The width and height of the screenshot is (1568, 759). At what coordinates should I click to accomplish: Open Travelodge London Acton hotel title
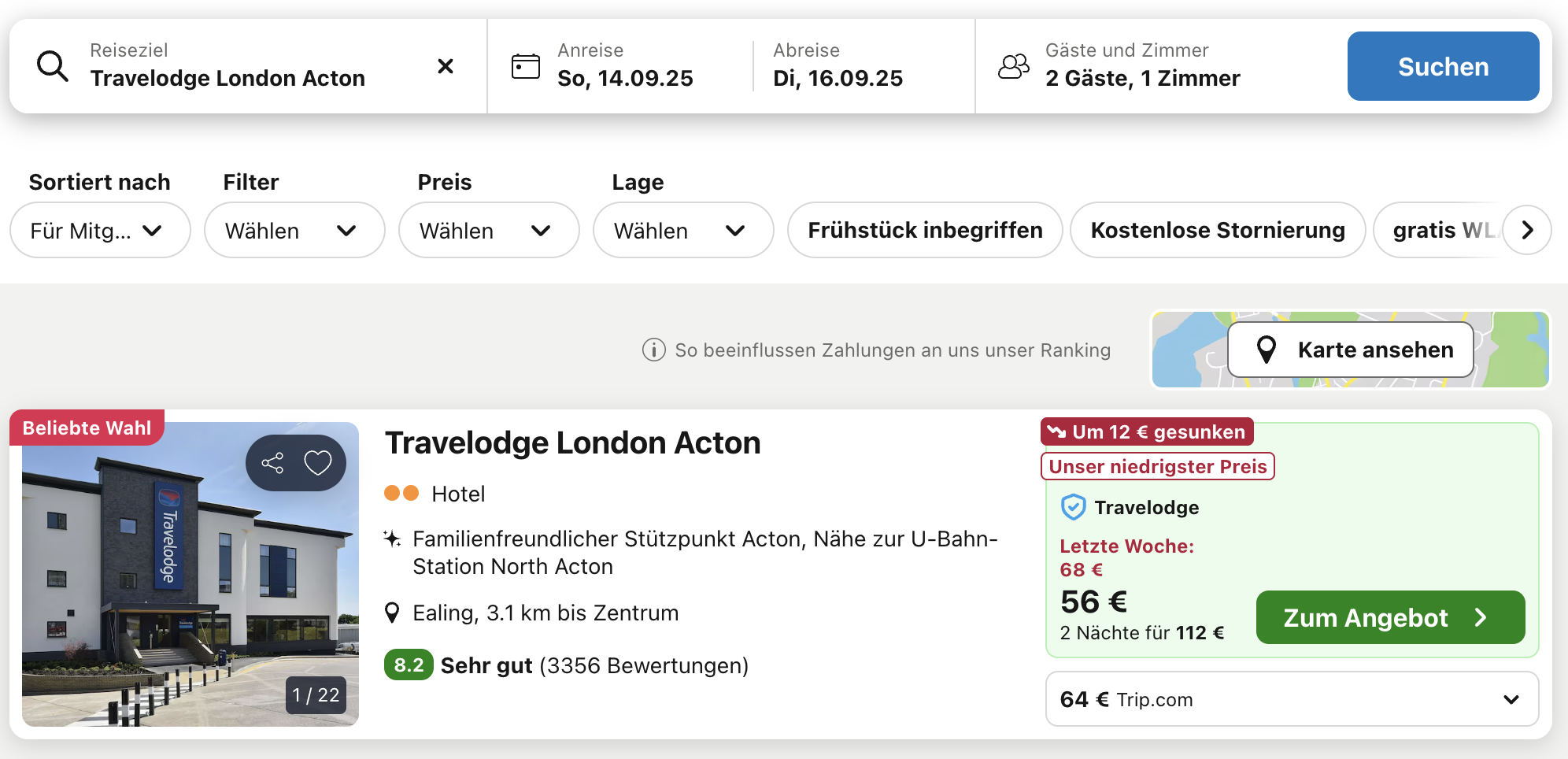tap(572, 443)
